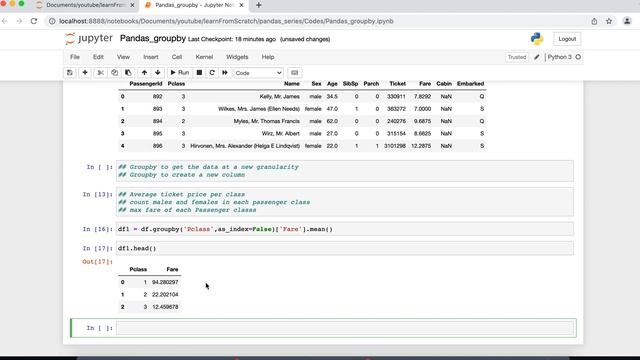Screen dimensions: 640x360
Task: Click the Ticket value 3101298
Action: [395, 146]
